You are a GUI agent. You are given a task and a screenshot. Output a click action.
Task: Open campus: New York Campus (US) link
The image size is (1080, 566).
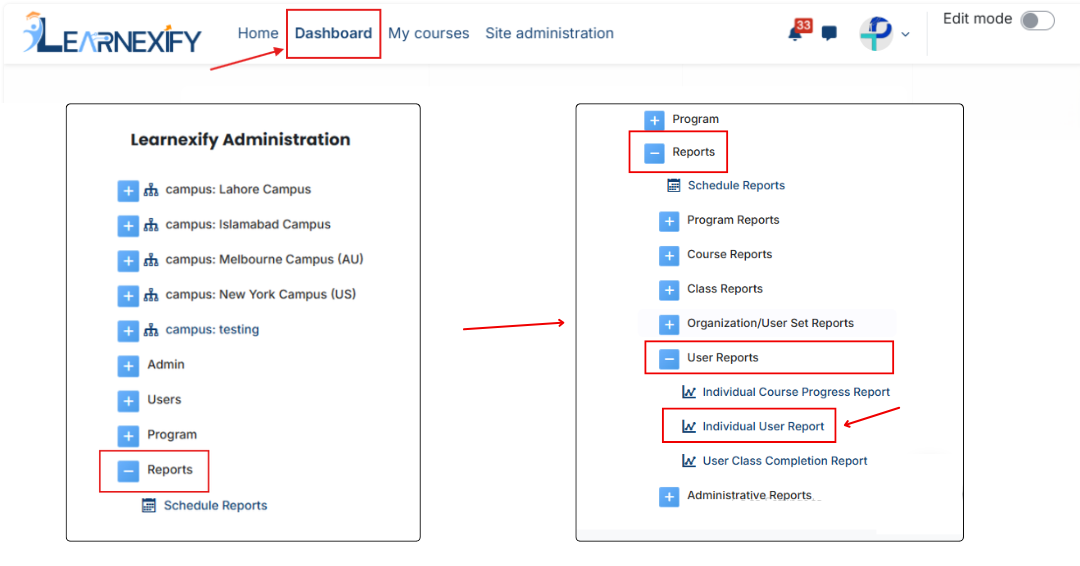(260, 295)
